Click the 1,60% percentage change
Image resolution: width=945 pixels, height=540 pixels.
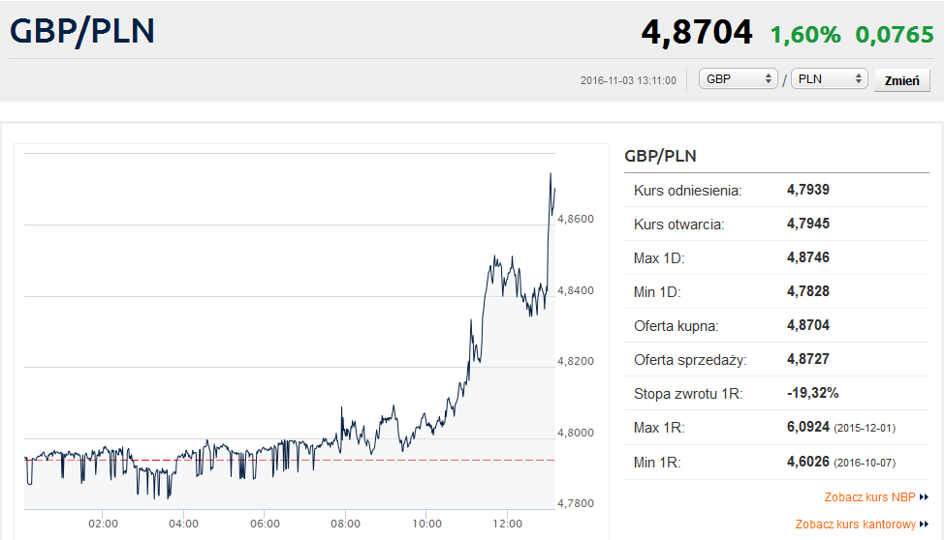(805, 35)
